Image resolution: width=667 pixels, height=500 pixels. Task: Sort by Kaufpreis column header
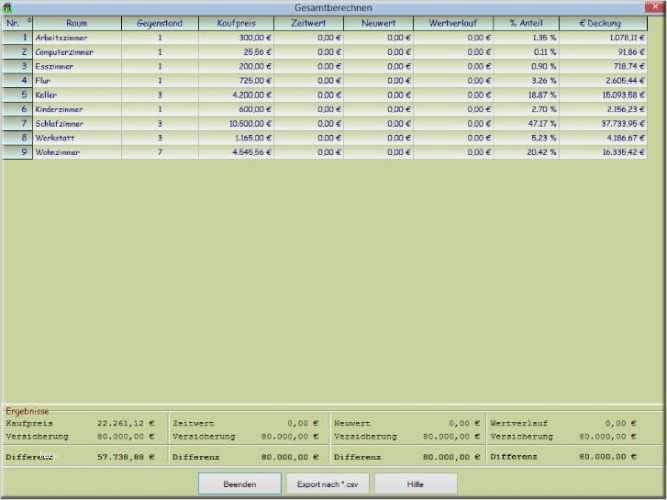(x=236, y=23)
